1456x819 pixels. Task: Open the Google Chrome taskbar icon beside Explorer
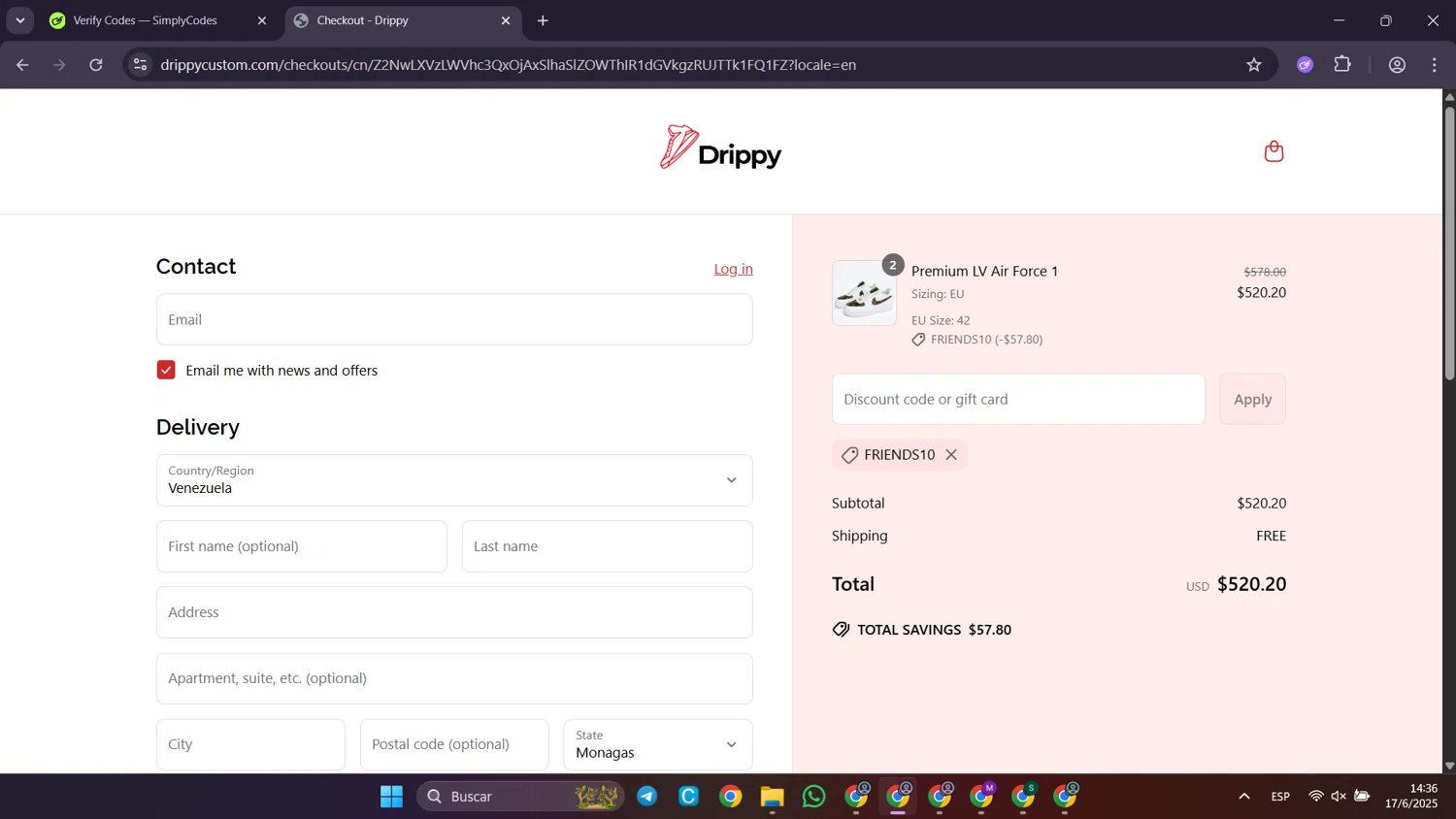point(730,797)
